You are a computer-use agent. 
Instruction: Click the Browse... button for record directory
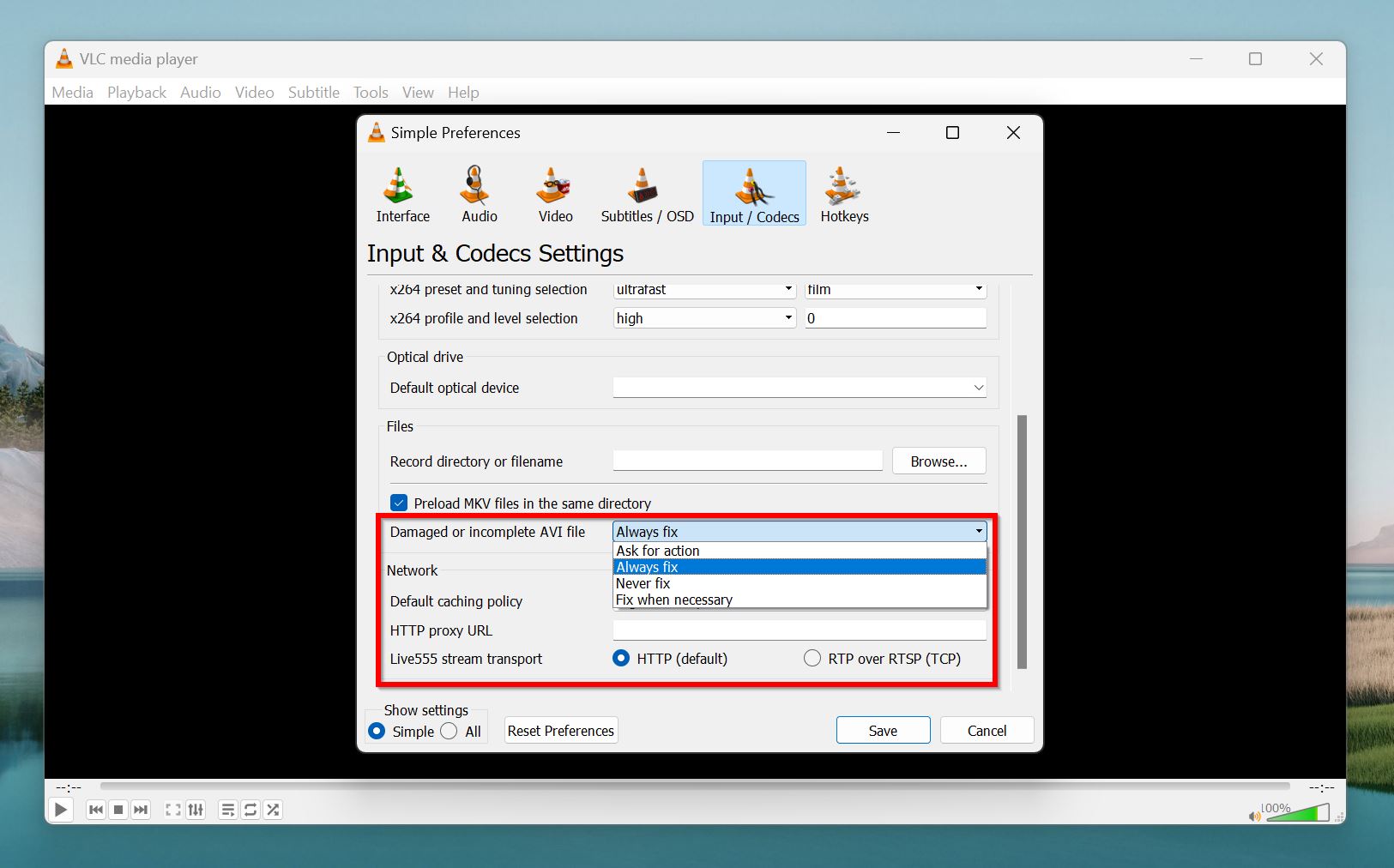tap(938, 461)
